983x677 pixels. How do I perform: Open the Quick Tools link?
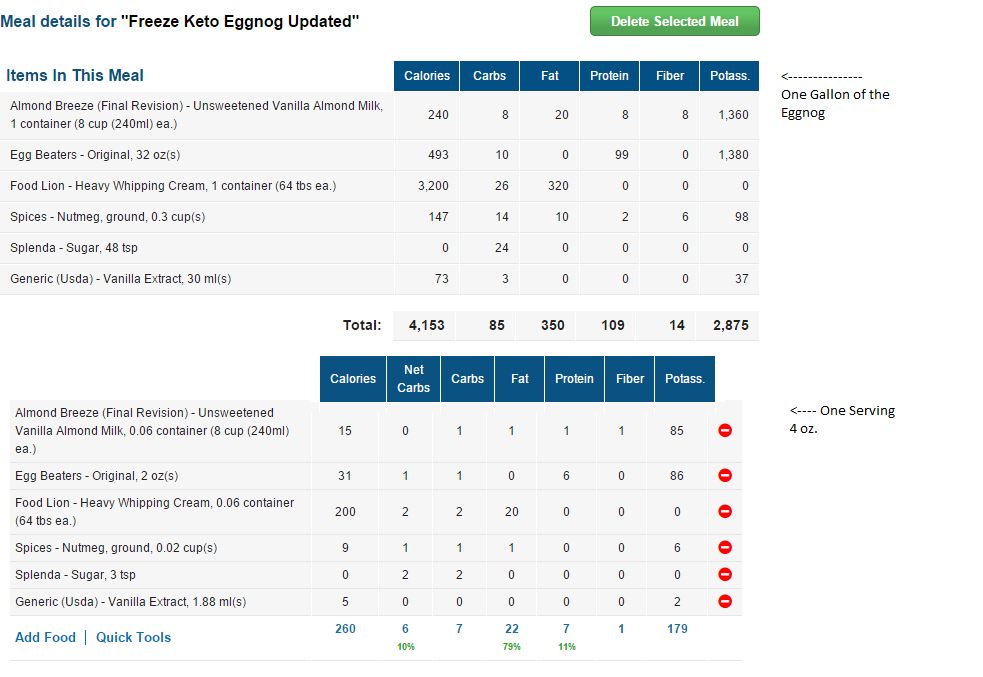click(x=134, y=638)
